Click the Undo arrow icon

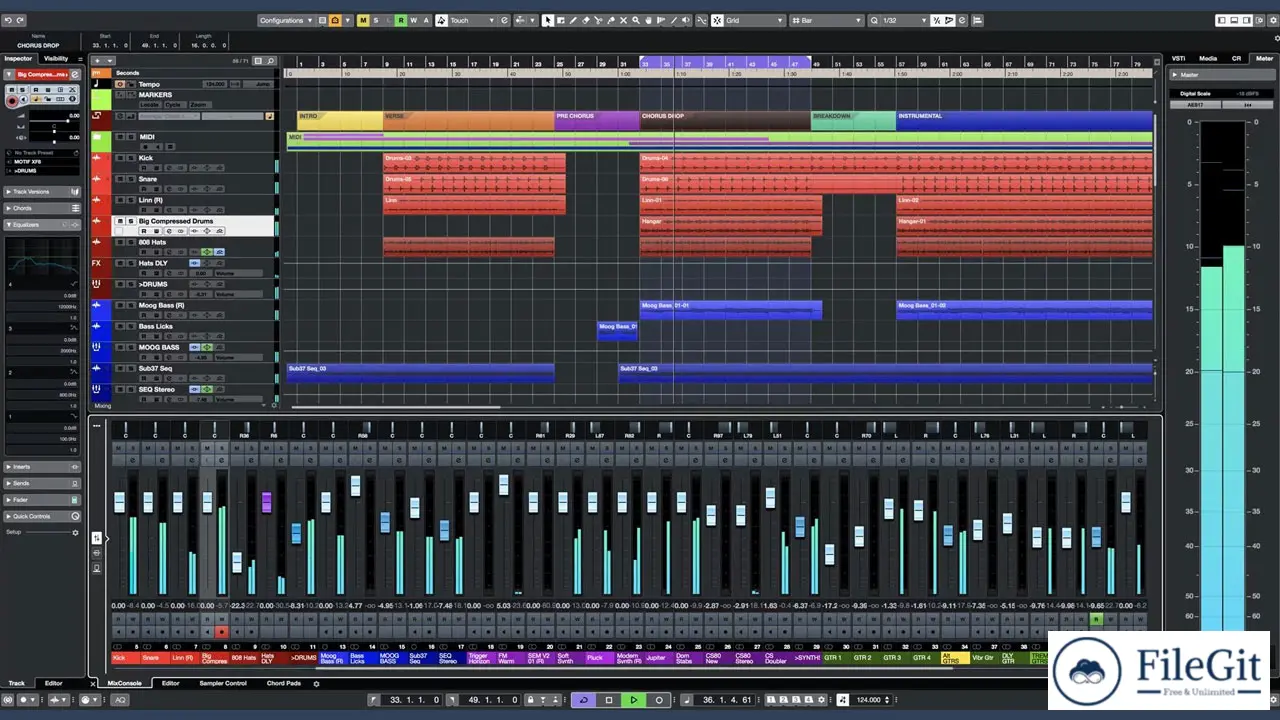[x=8, y=20]
